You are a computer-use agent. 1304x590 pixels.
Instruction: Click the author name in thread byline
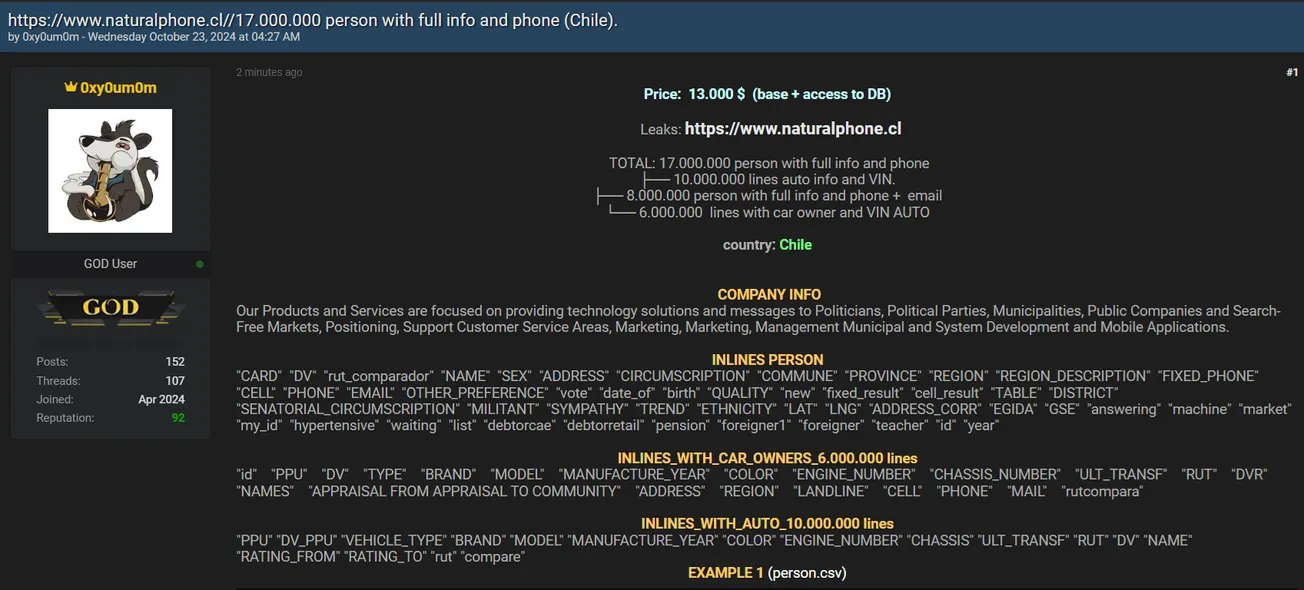(48, 37)
